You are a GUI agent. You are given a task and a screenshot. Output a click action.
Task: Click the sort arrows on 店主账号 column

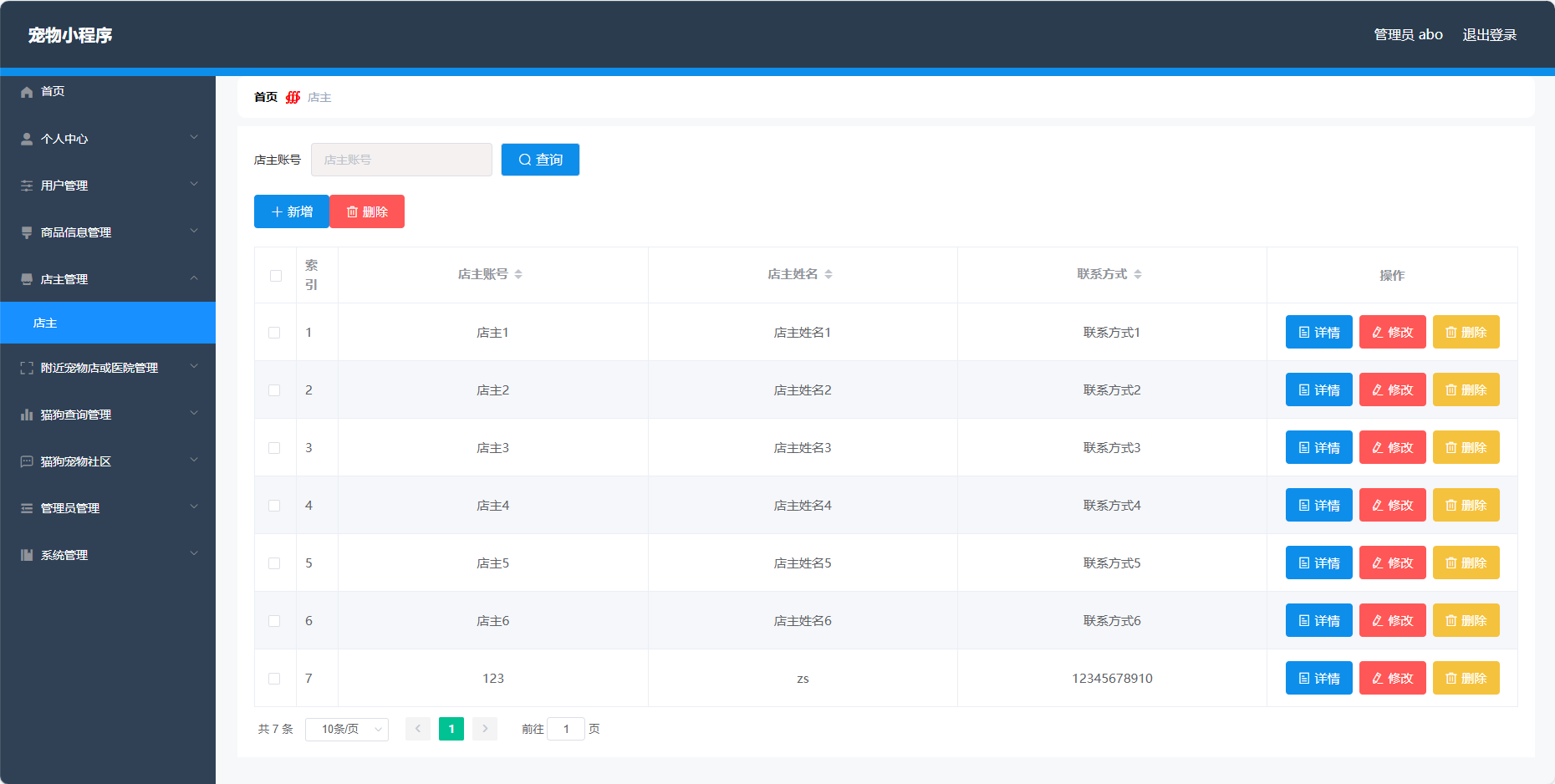point(518,274)
